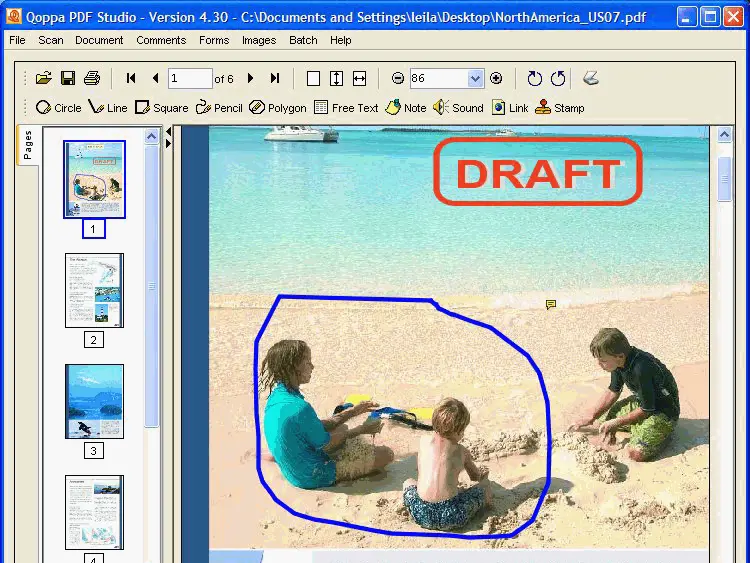Viewport: 750px width, 563px height.
Task: Select the Circle annotation tool
Action: [58, 108]
